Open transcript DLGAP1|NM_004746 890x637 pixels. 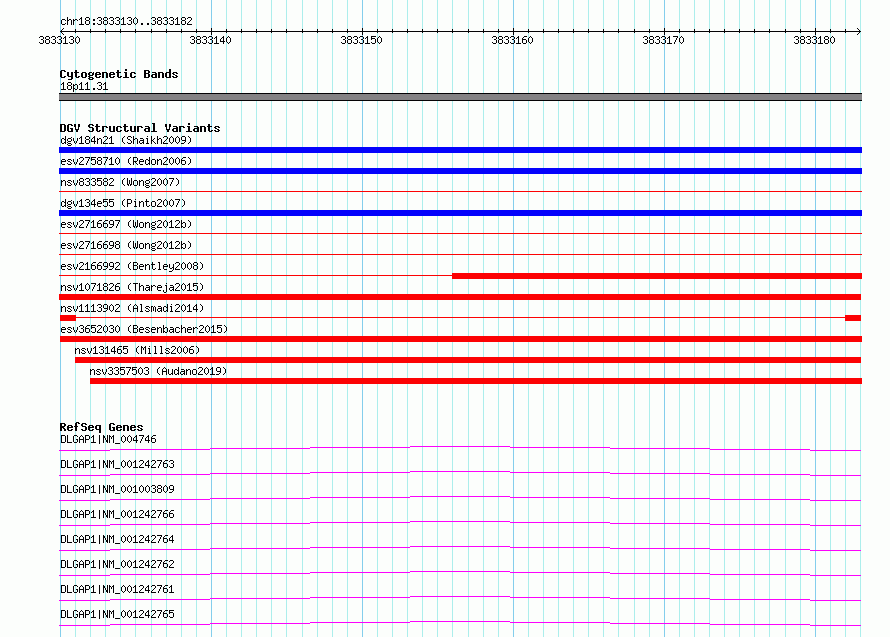108,439
